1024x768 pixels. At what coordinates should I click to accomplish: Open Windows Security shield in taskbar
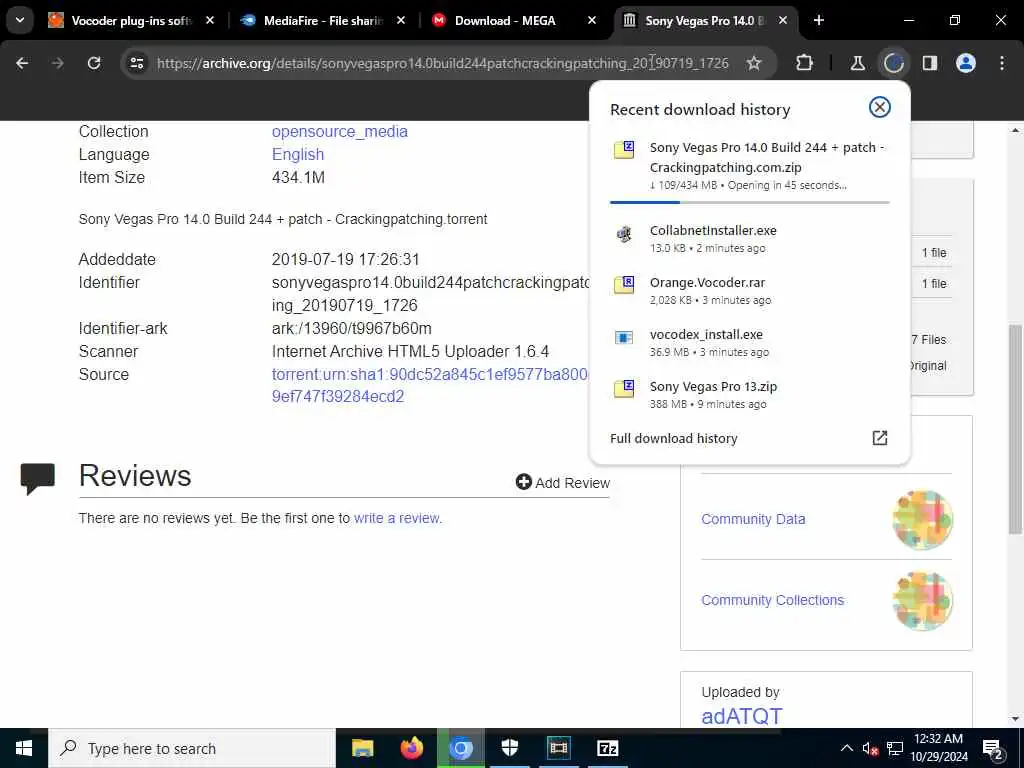coord(509,748)
